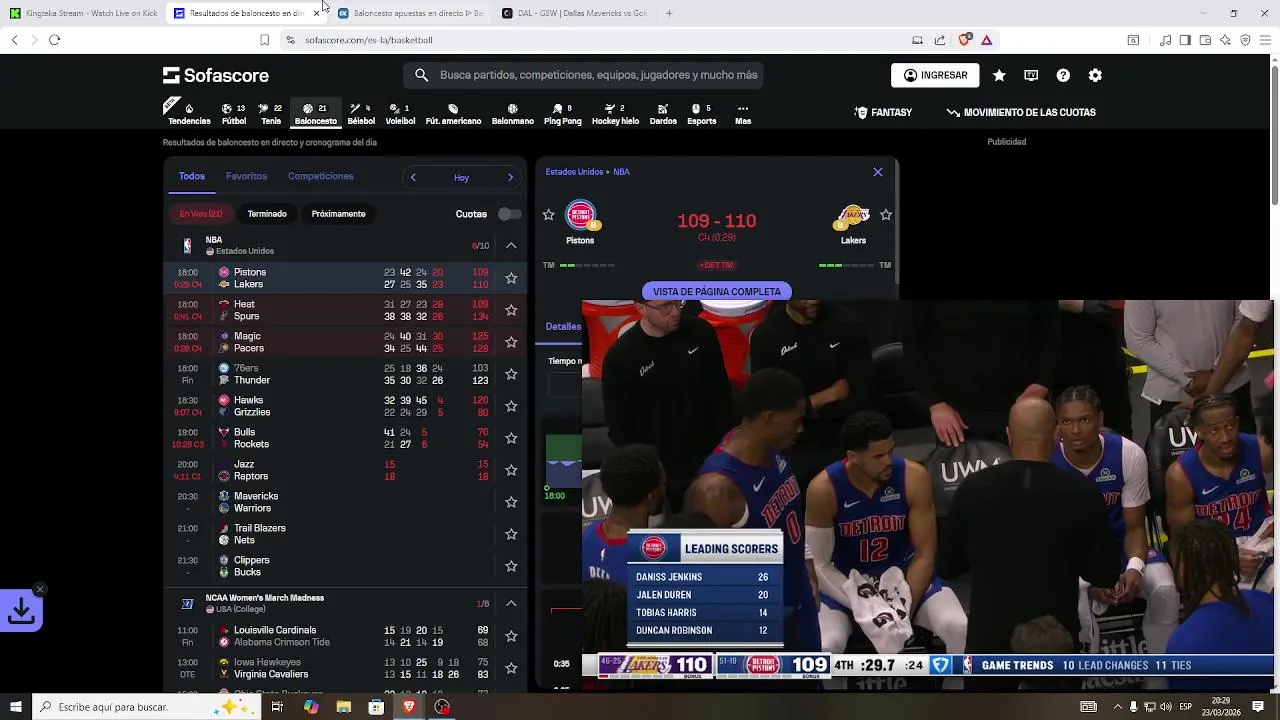Open the help question mark icon
Screen dimensions: 1280x720
pyautogui.click(x=1063, y=75)
